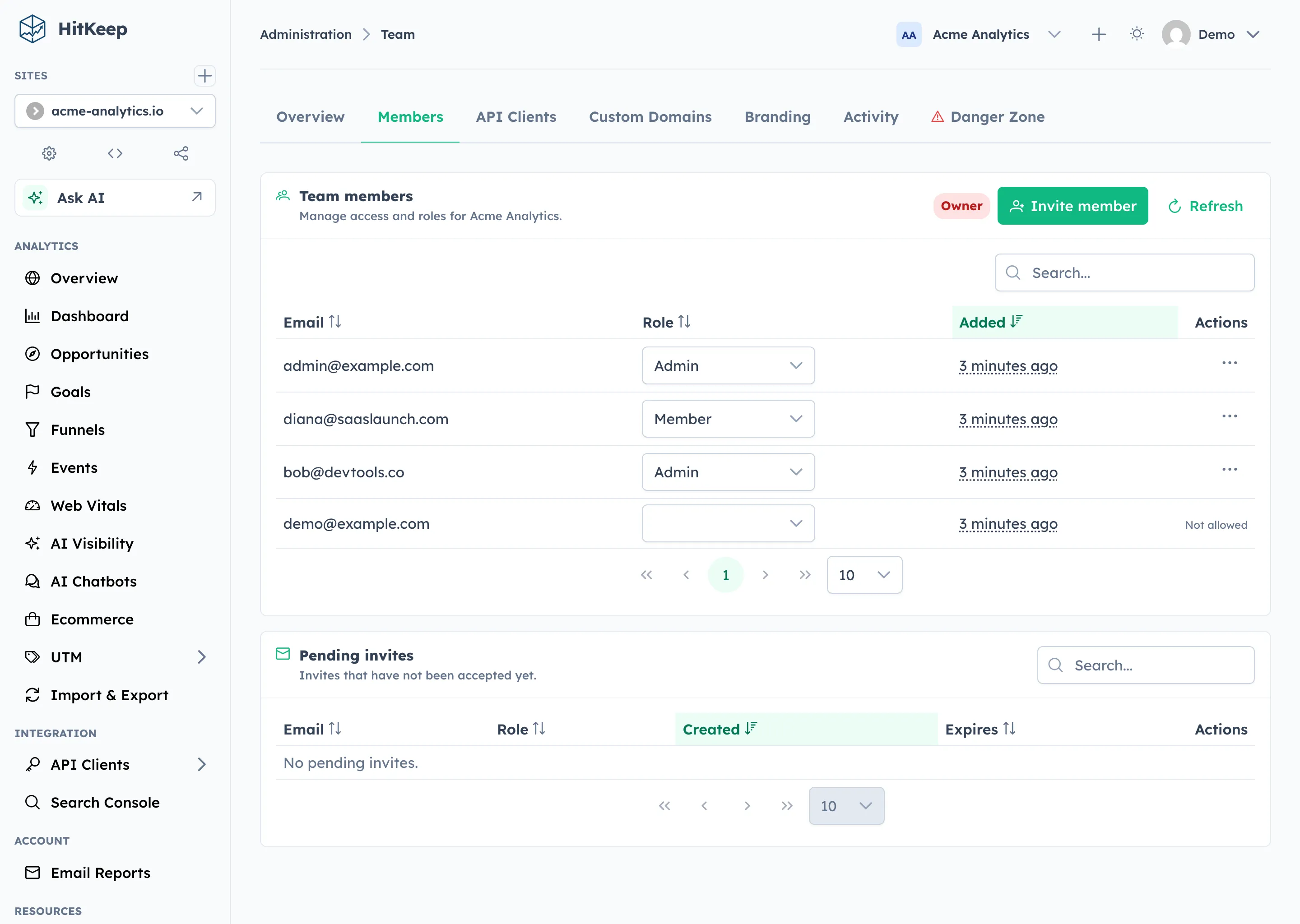Click Administration breadcrumb

306,35
